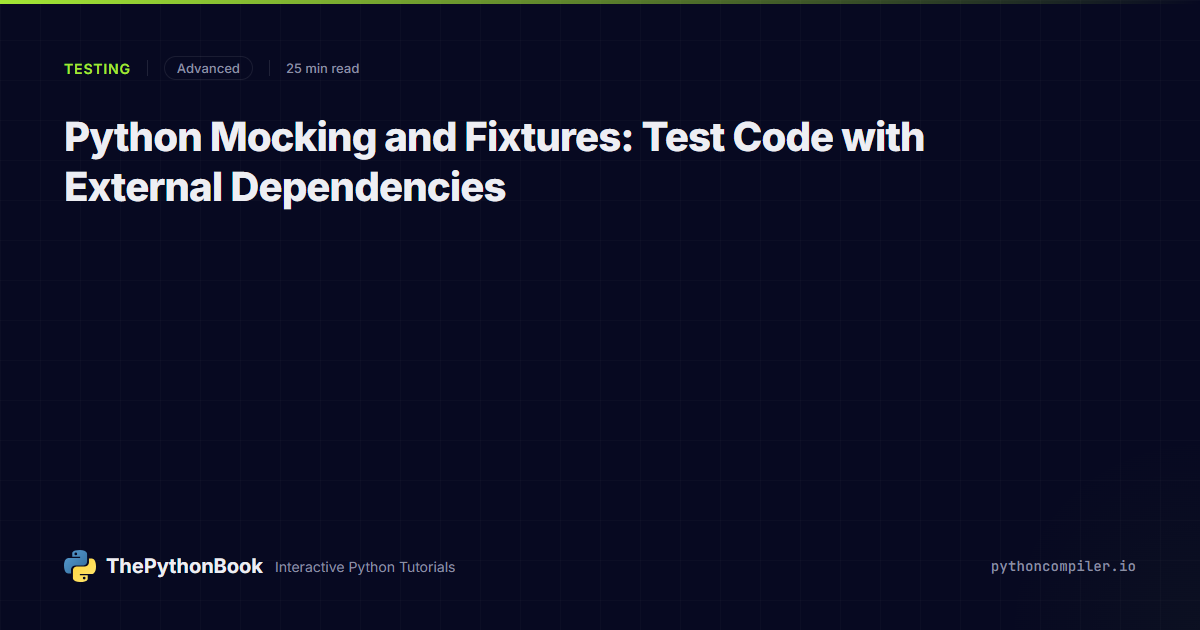Click the first word Python of the headline
The height and width of the screenshot is (630, 1200).
click(x=132, y=138)
